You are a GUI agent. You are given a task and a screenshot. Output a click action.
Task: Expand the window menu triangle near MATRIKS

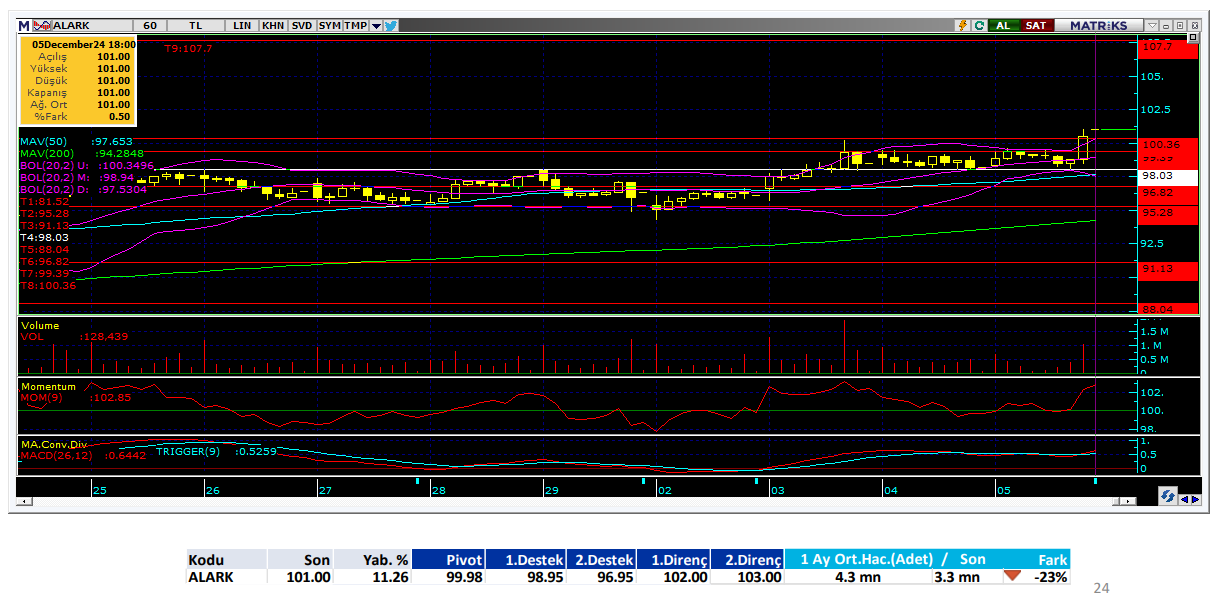point(1152,25)
